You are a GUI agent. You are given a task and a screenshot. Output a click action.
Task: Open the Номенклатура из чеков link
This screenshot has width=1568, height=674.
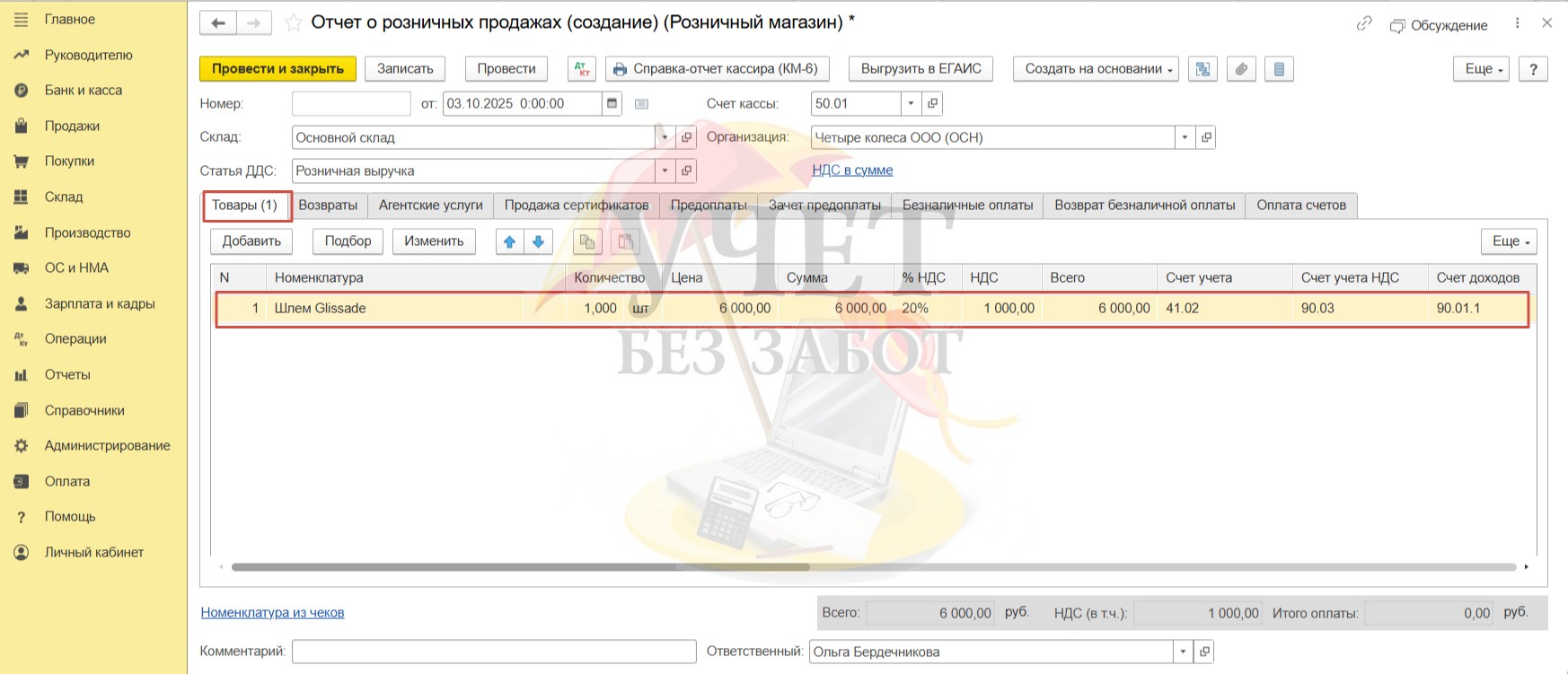272,613
